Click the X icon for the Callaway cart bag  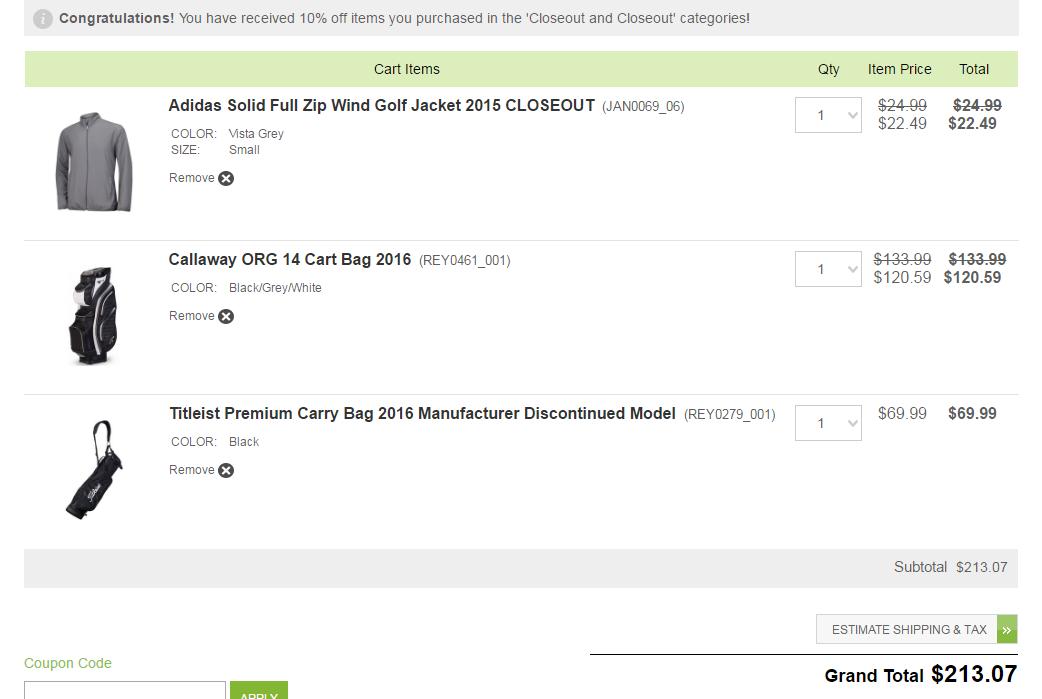point(226,317)
